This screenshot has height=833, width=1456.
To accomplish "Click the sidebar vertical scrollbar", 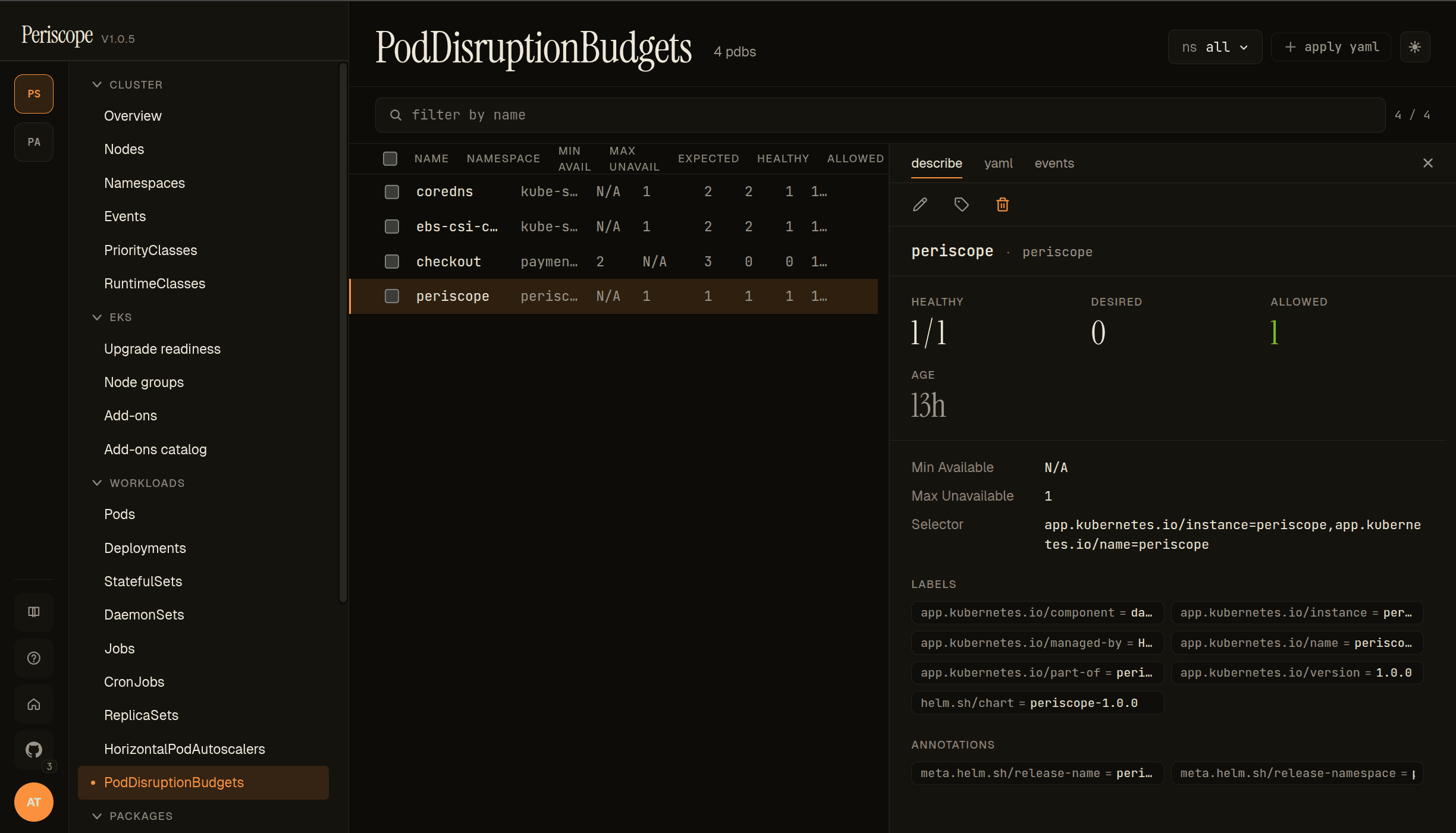I will coord(343,333).
